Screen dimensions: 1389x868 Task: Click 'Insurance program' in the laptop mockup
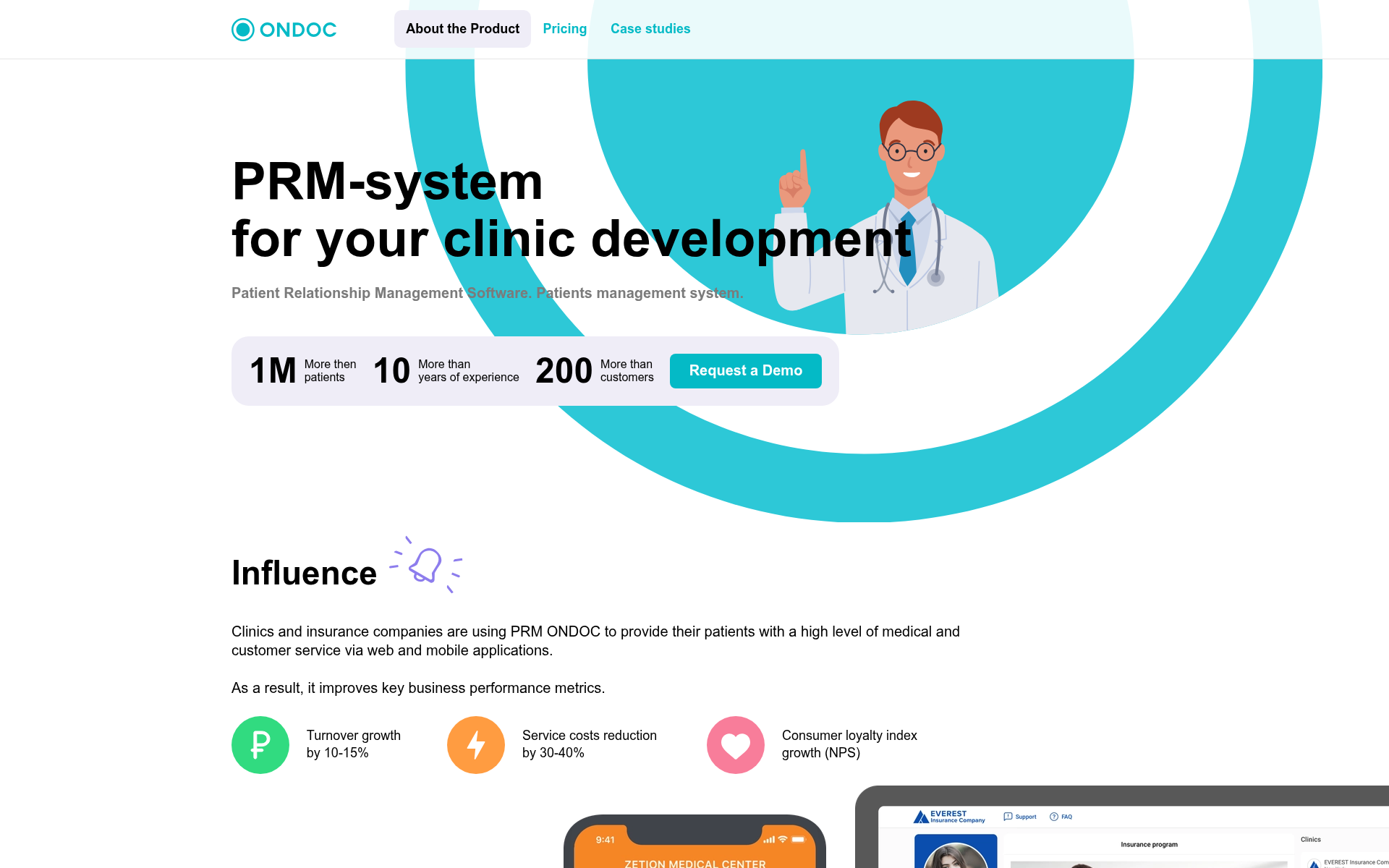1149,844
